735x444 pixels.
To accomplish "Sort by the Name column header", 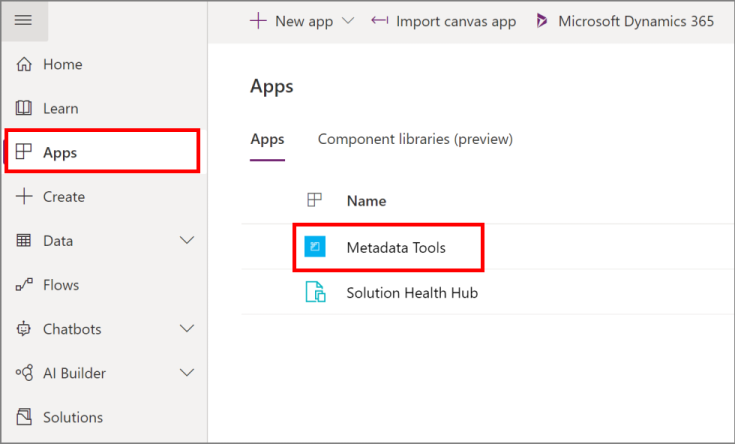I will pyautogui.click(x=366, y=201).
